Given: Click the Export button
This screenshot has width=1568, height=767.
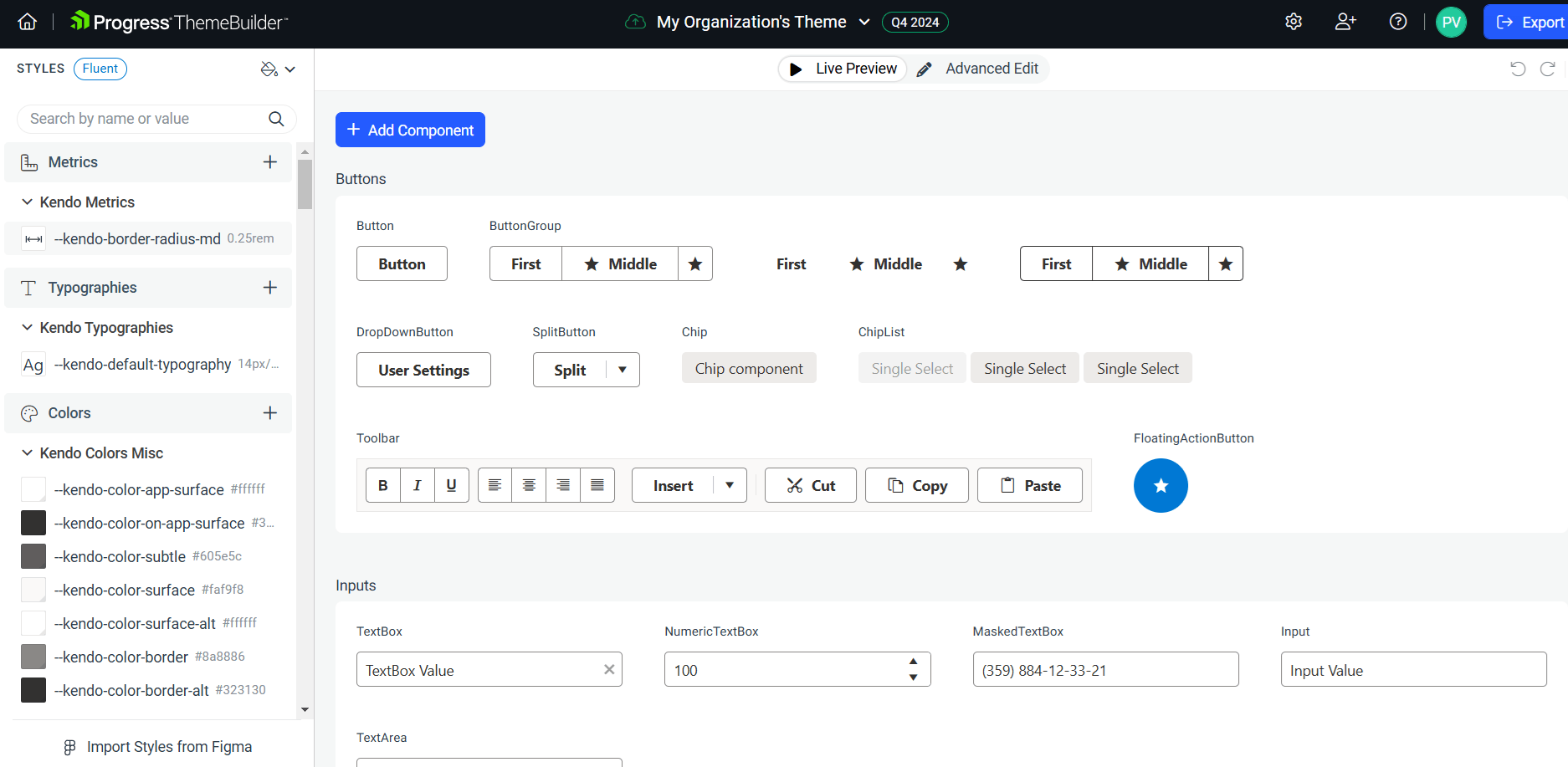Looking at the screenshot, I should 1527,22.
